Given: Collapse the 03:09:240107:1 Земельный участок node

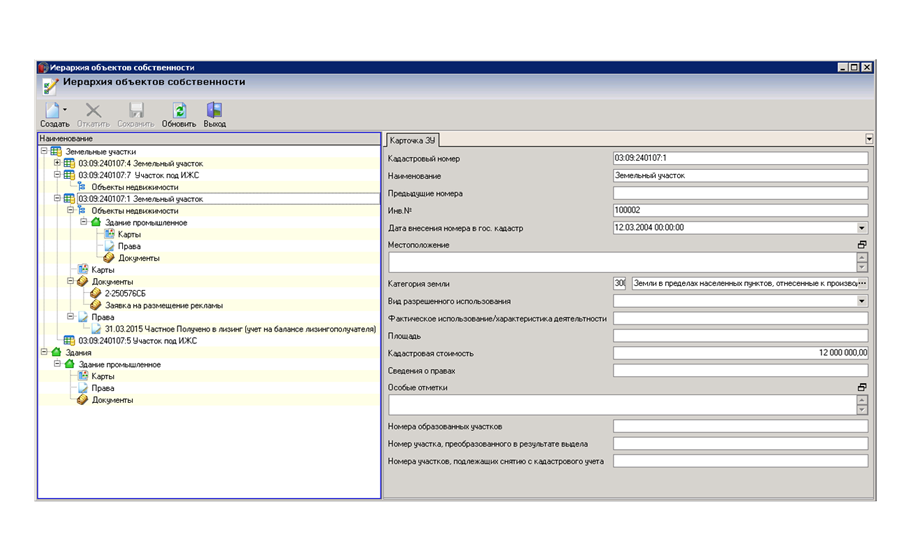Looking at the screenshot, I should pyautogui.click(x=57, y=198).
